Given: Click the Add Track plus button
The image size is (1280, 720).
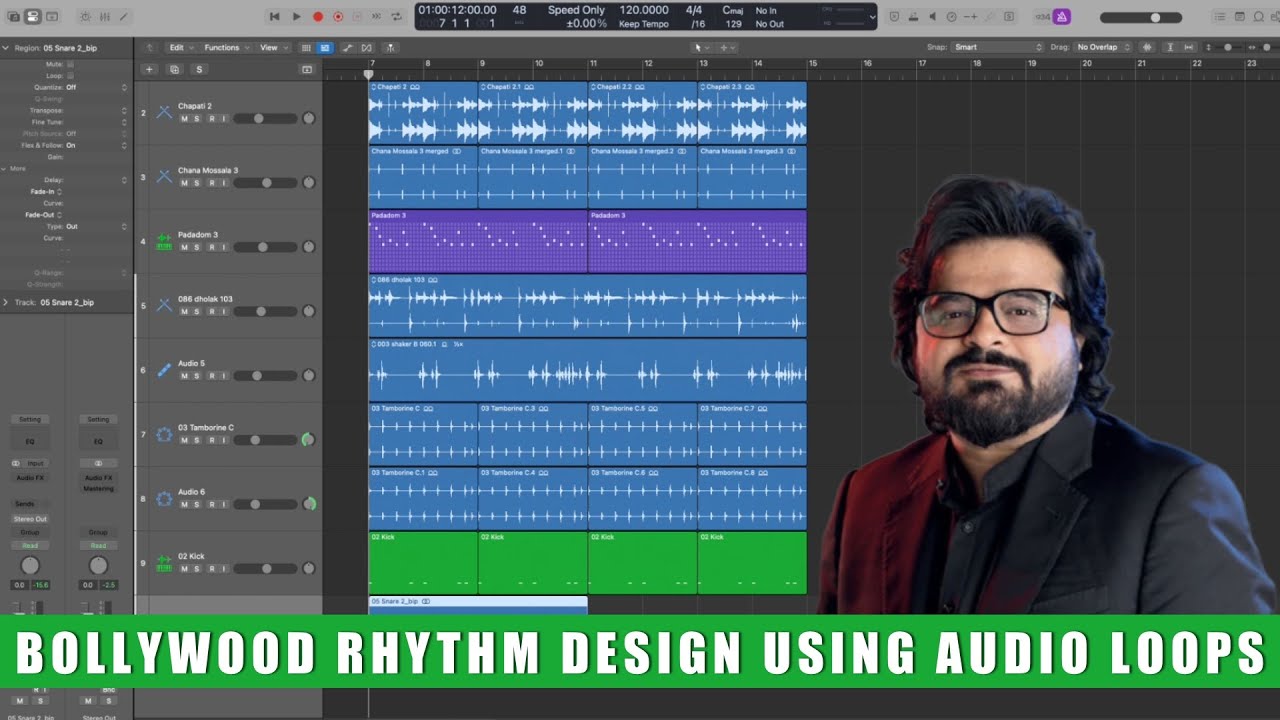Looking at the screenshot, I should (x=148, y=69).
